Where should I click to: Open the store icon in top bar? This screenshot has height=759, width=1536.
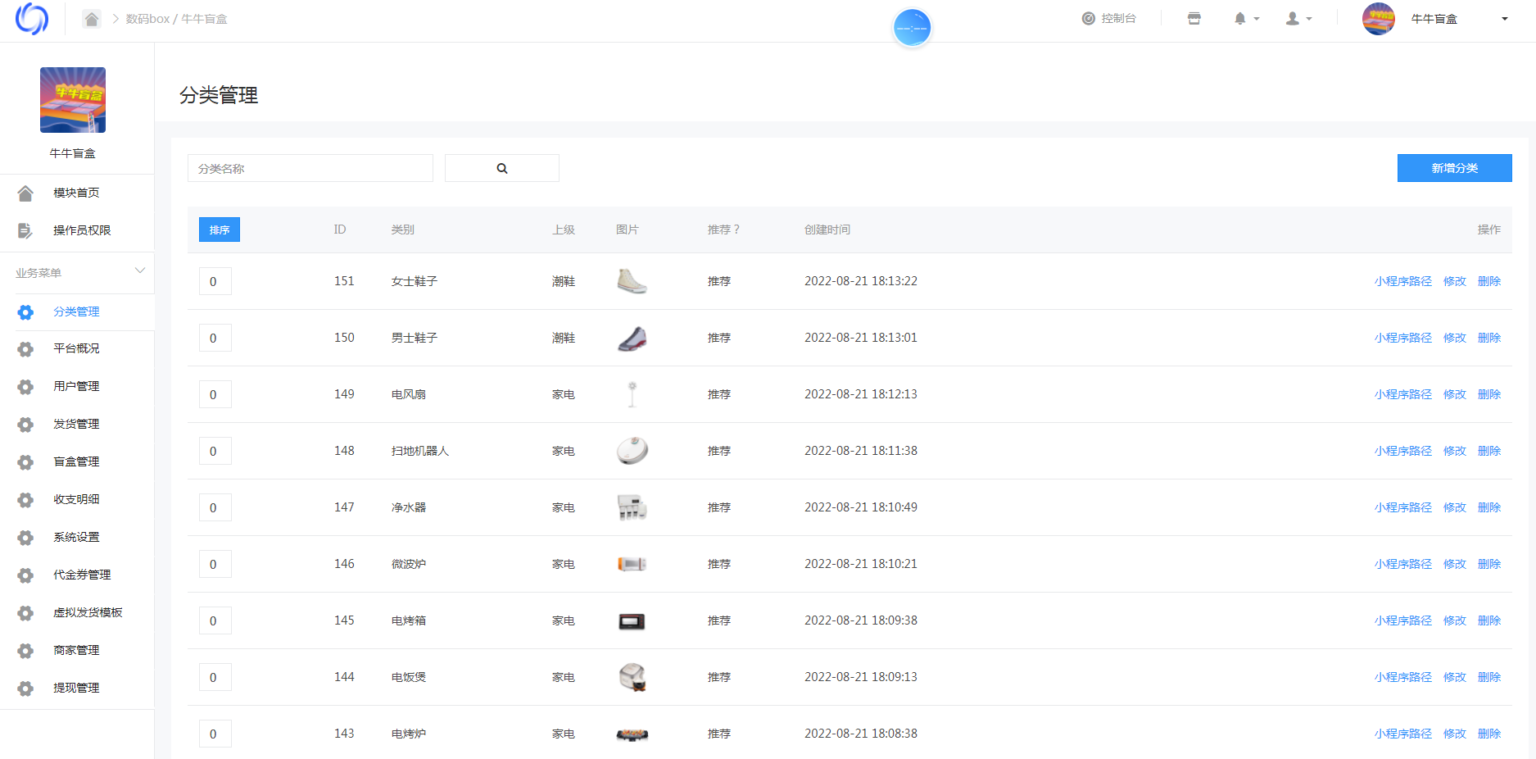[x=1194, y=19]
